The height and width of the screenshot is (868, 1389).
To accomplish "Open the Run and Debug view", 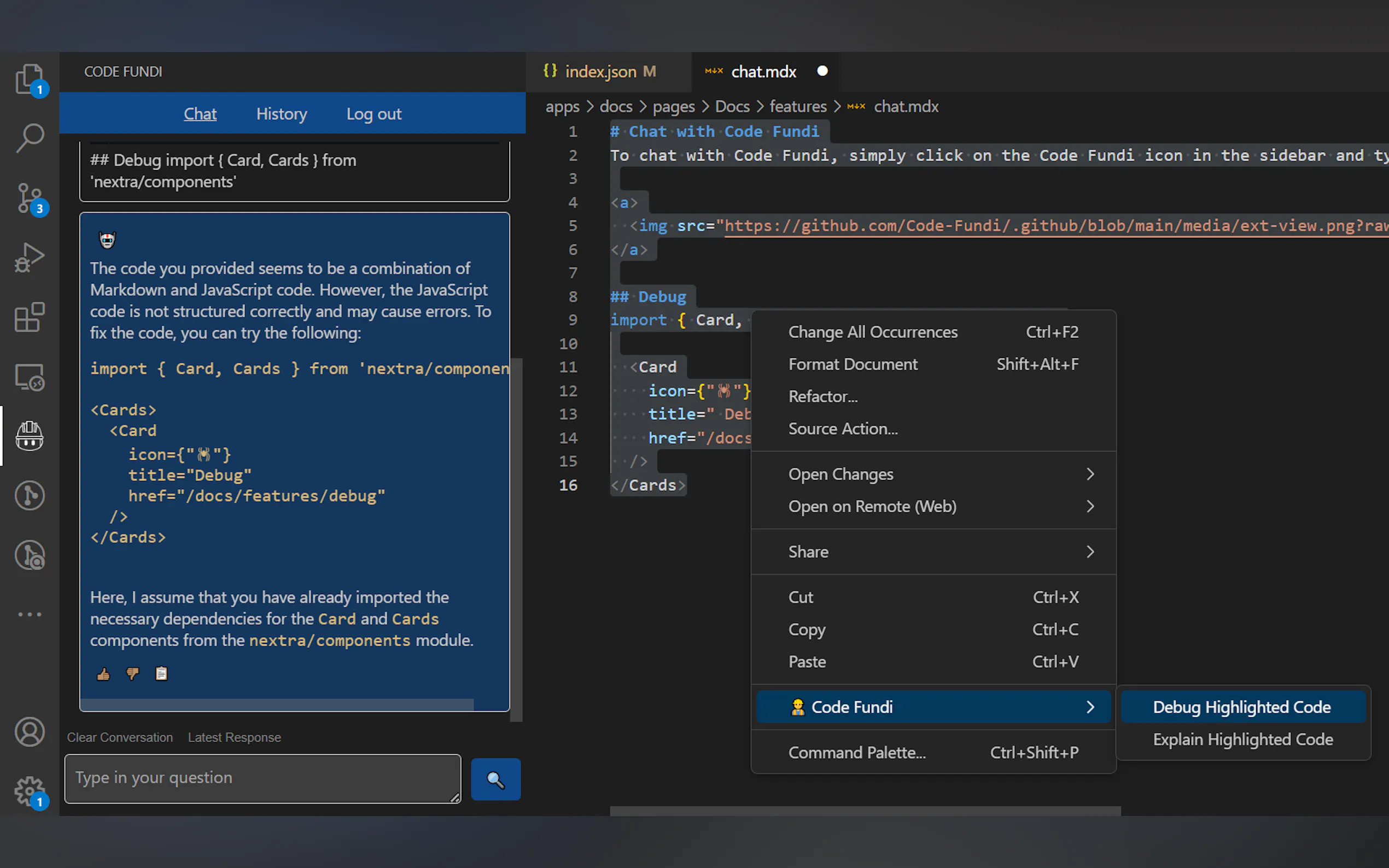I will 30,258.
